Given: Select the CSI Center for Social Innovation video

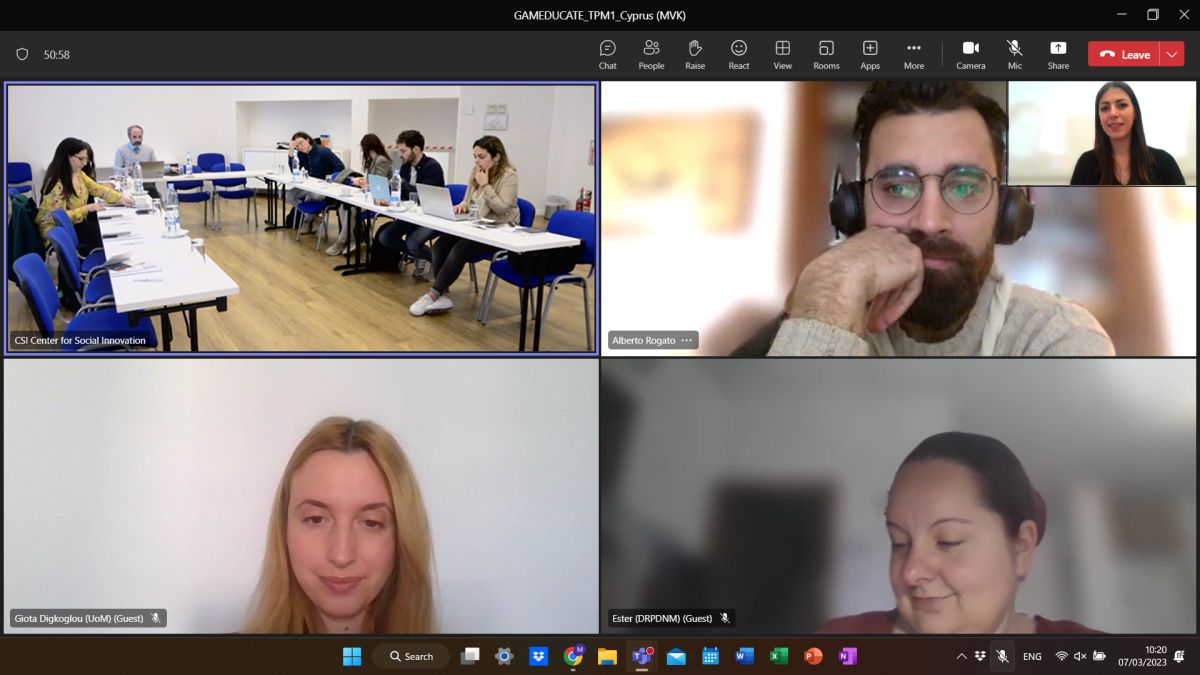Looking at the screenshot, I should 301,218.
